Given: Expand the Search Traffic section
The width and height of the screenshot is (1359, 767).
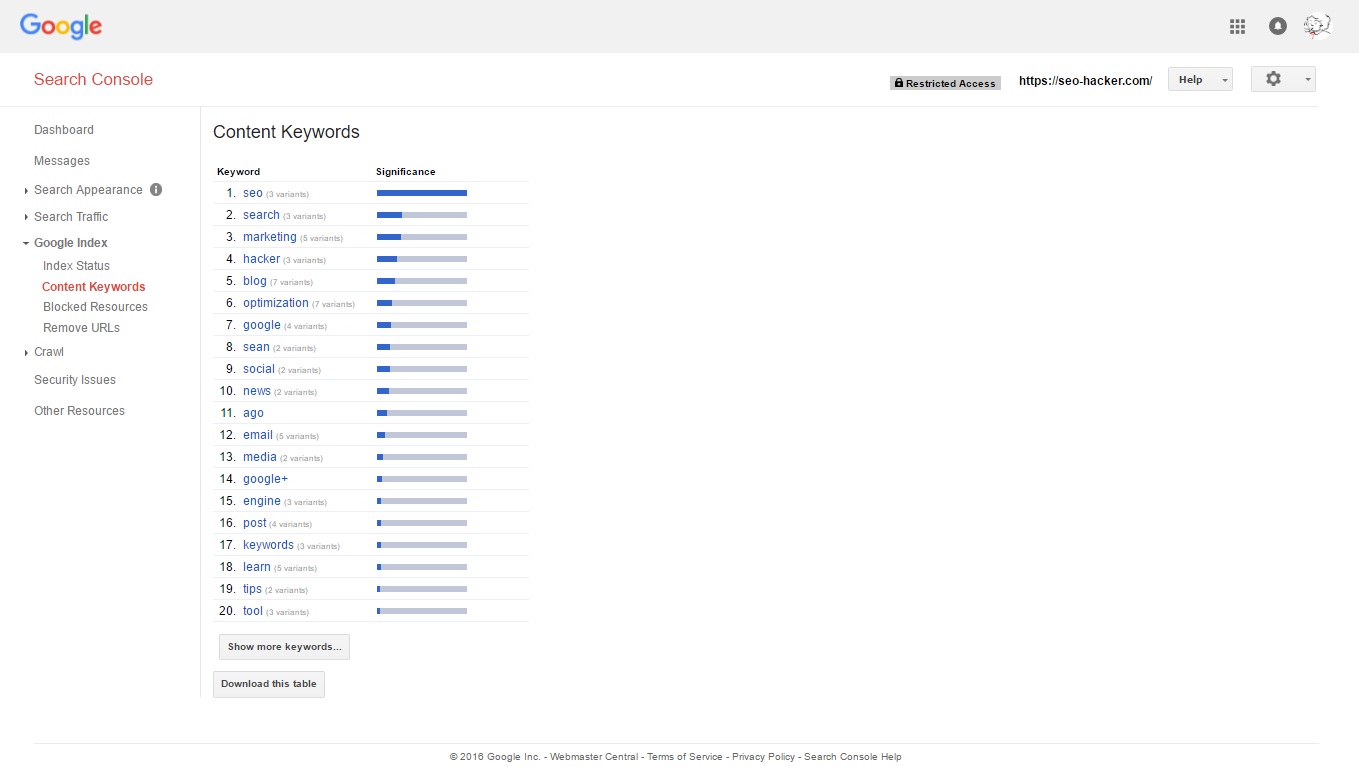Looking at the screenshot, I should pyautogui.click(x=71, y=217).
